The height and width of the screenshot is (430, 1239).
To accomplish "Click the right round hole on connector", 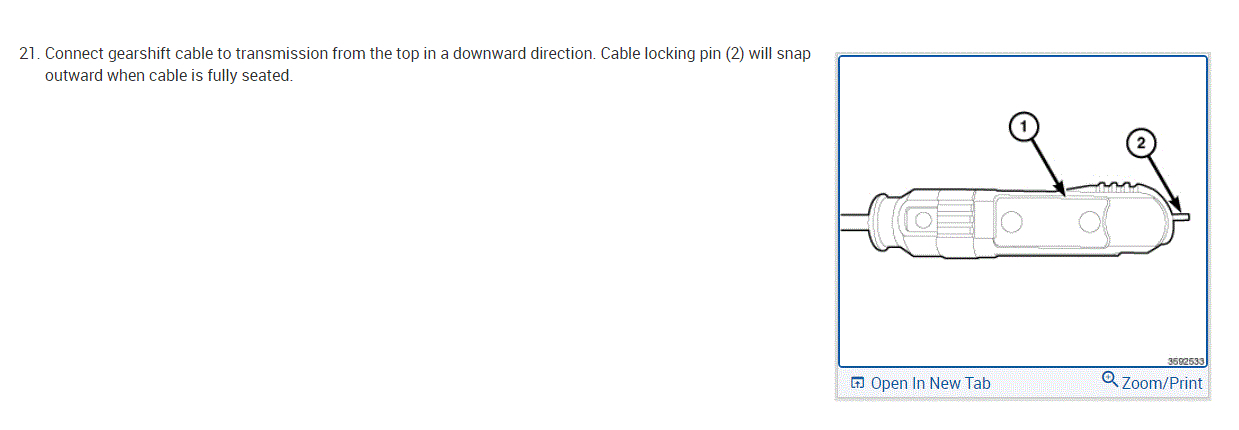I will 1089,221.
